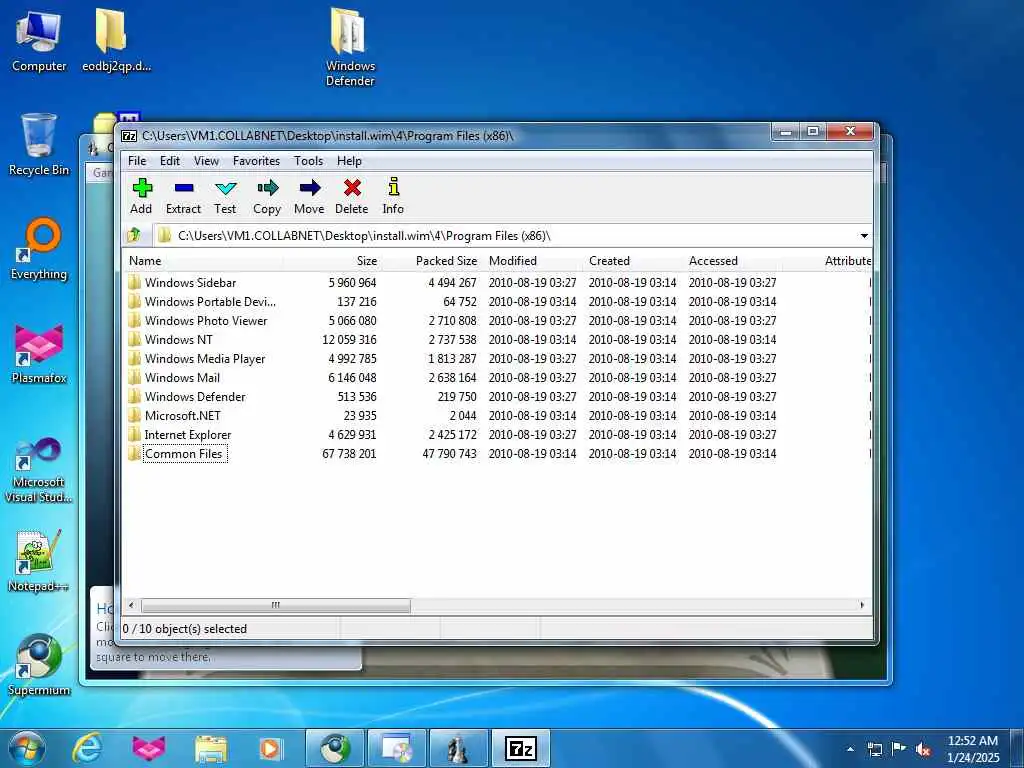Image resolution: width=1024 pixels, height=768 pixels.
Task: Click the 7-Zip taskbar button
Action: pyautogui.click(x=520, y=748)
